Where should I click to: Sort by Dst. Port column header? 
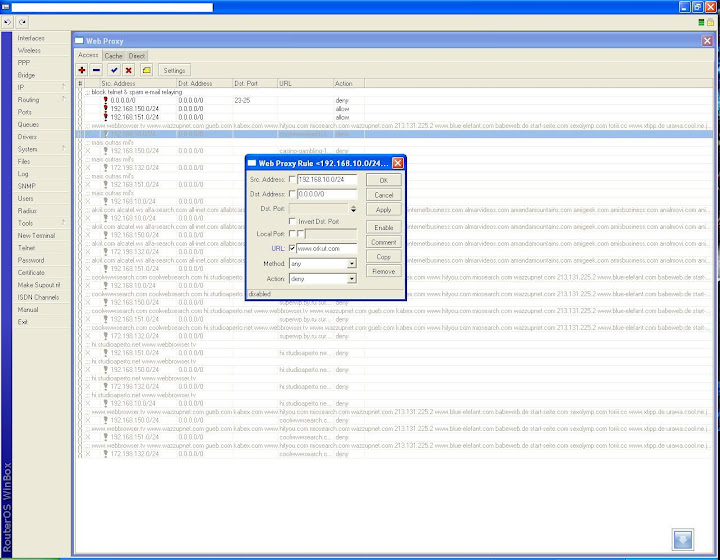255,83
